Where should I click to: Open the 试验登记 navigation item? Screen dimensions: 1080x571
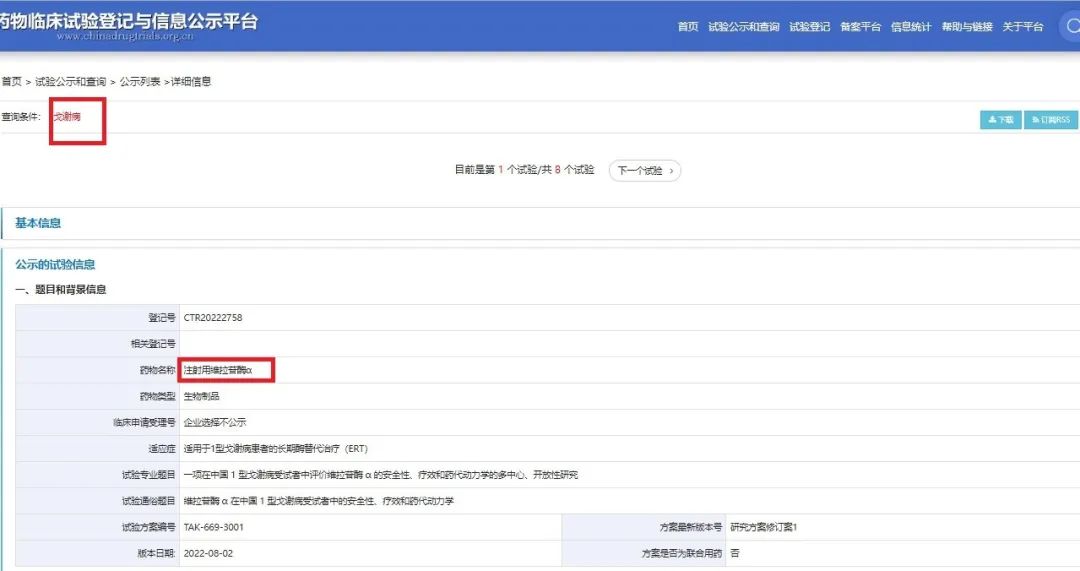(x=809, y=27)
